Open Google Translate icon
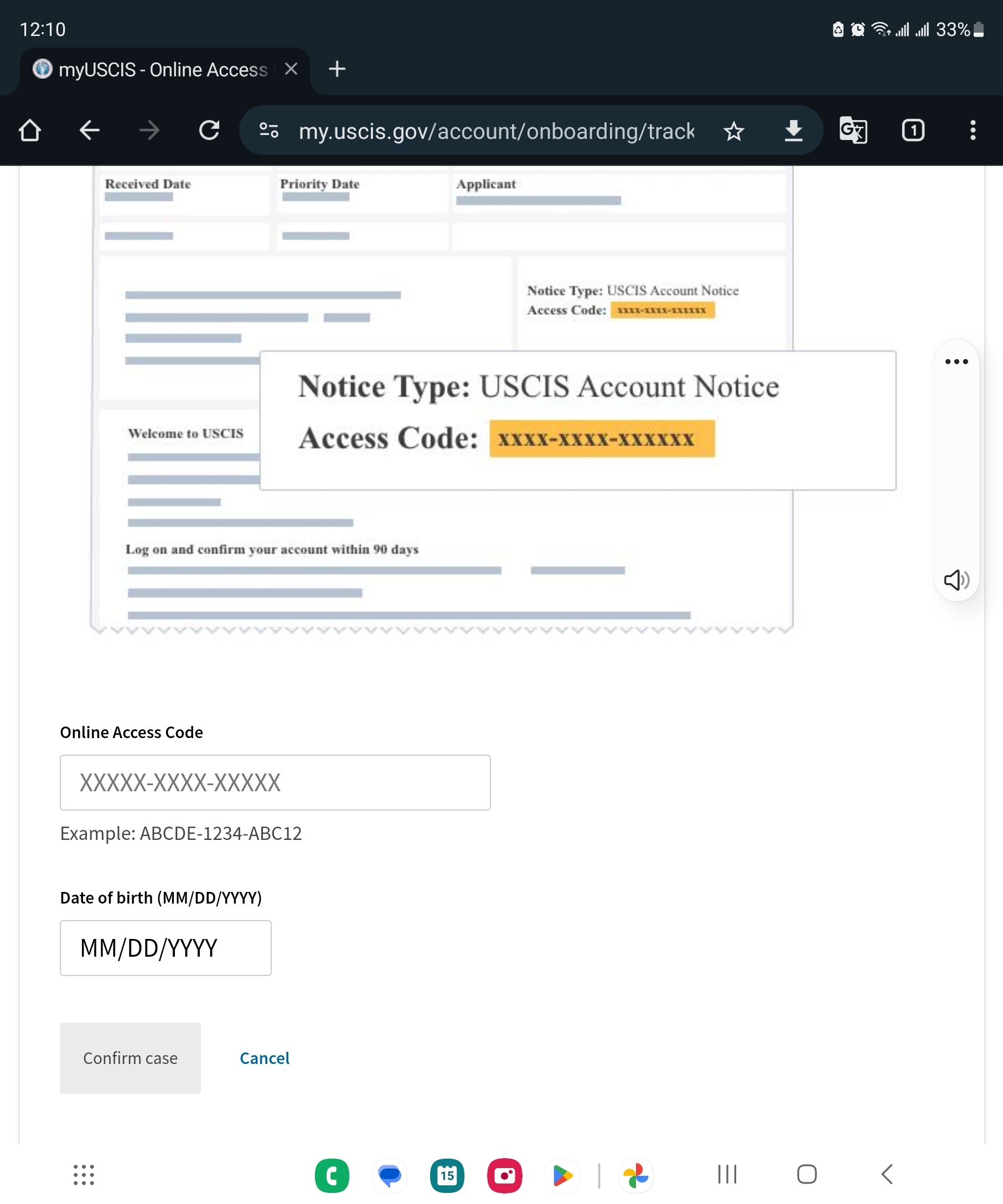 point(854,130)
